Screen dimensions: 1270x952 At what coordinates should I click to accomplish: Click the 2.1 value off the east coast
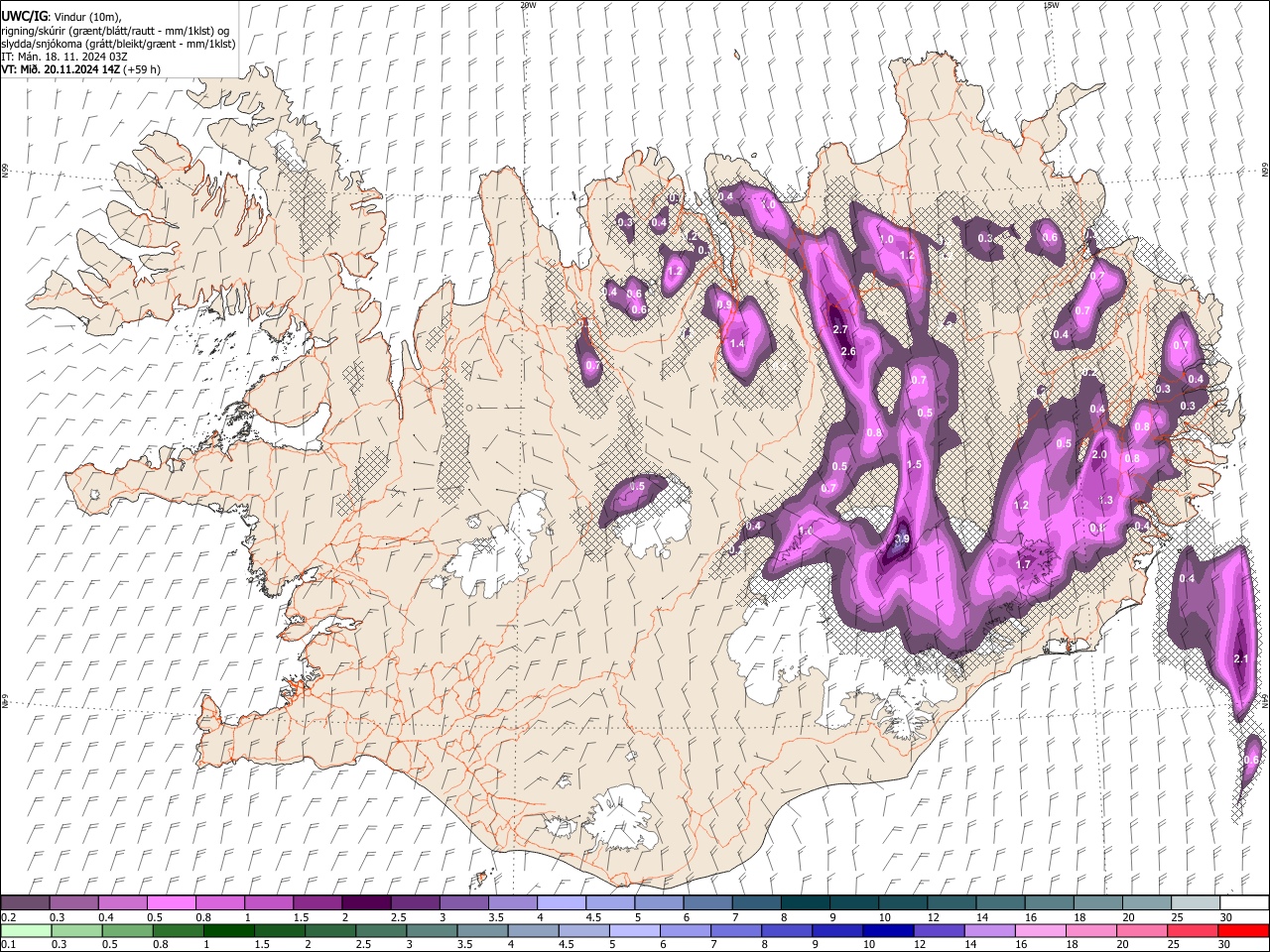tap(1240, 659)
